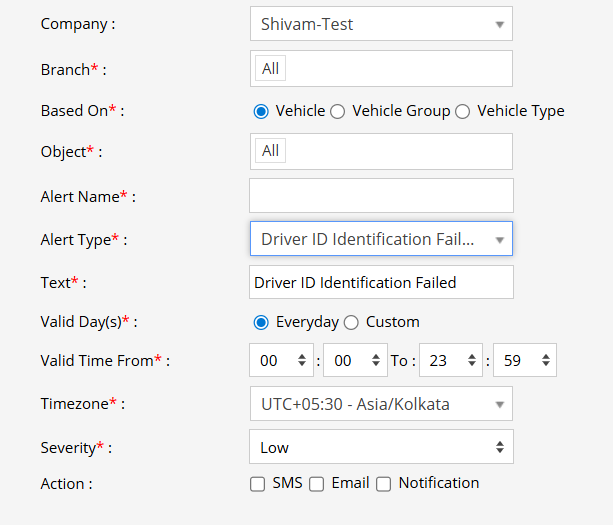This screenshot has height=525, width=613.
Task: Click the Branch field with All tag
Action: 380,68
